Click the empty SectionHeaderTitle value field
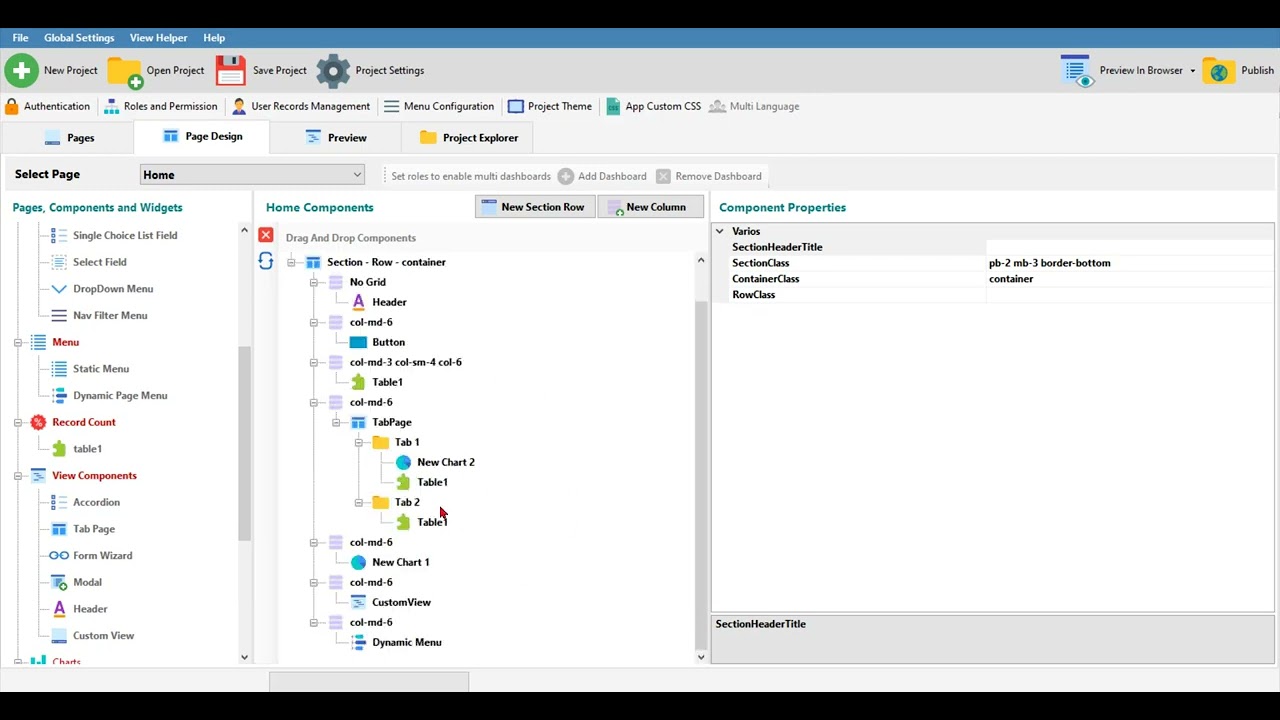1280x720 pixels. [x=1130, y=247]
